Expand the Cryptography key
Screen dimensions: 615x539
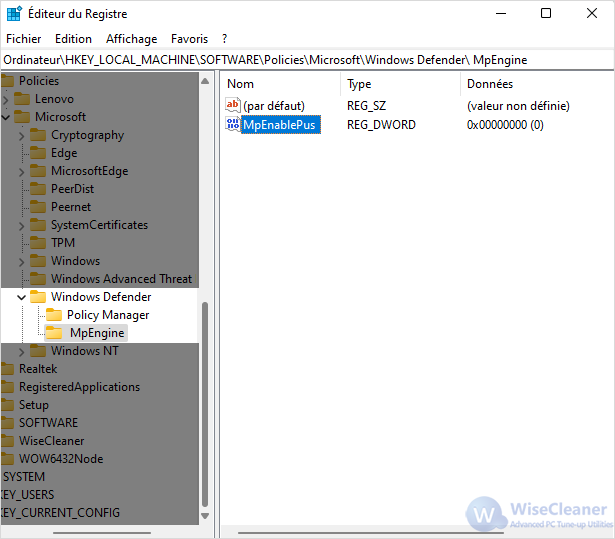22,136
